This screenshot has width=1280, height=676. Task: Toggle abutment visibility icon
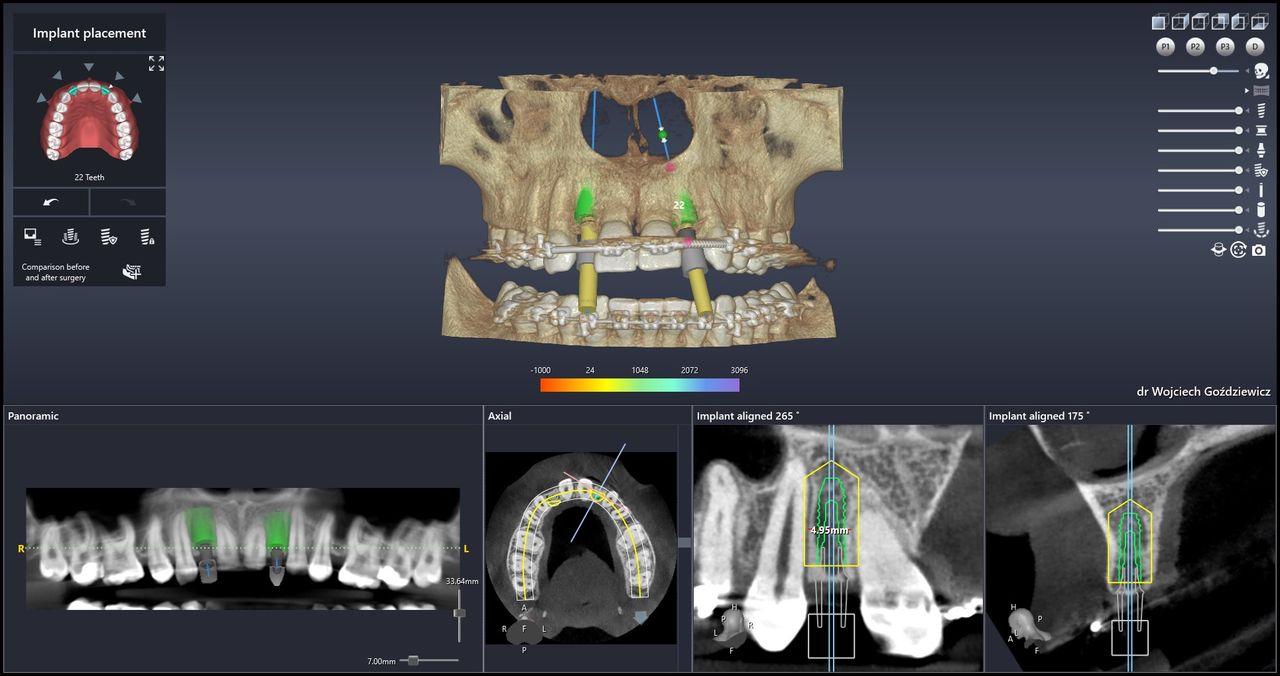pos(1261,151)
